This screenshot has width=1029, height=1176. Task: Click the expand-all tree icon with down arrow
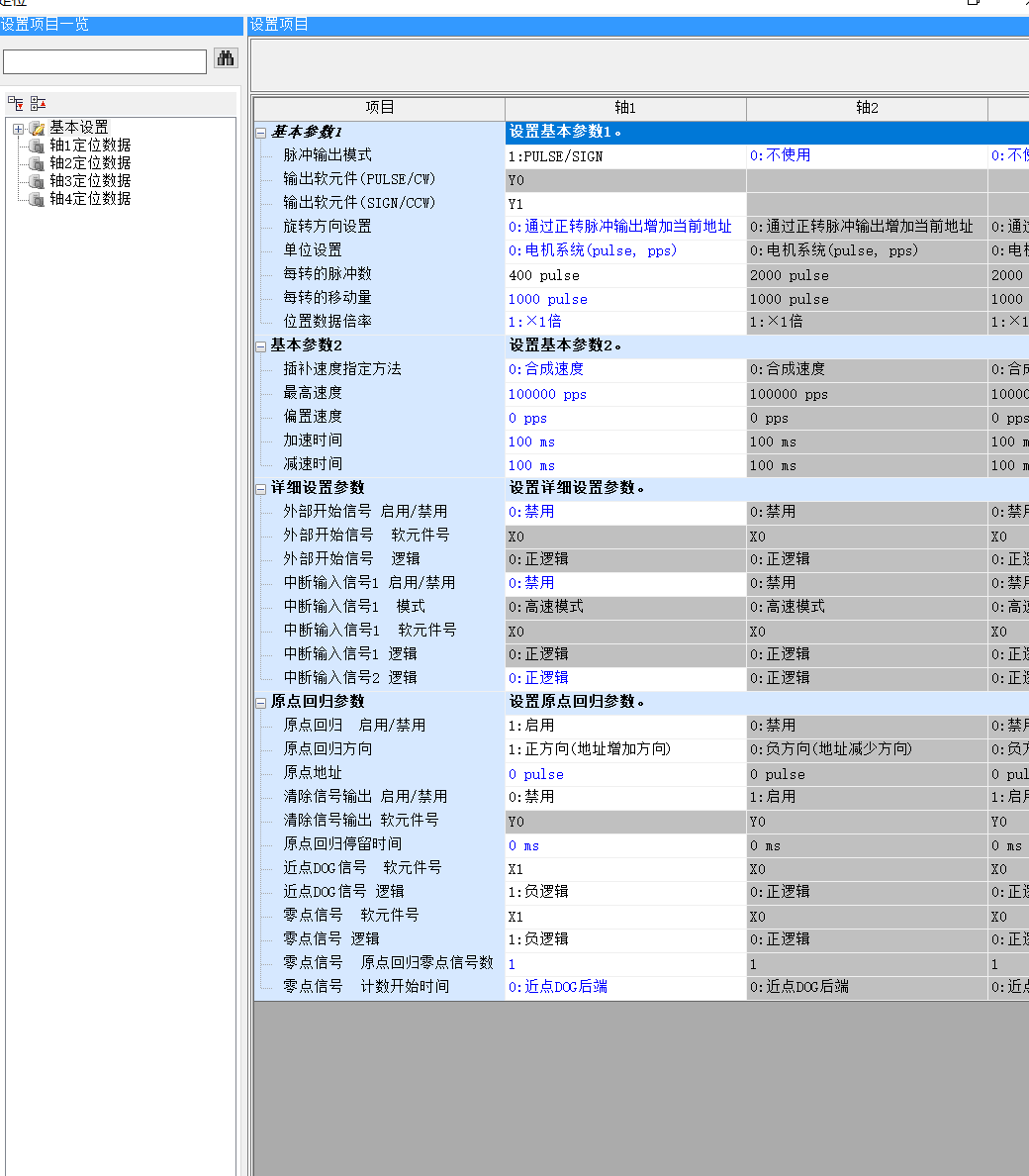tap(16, 103)
